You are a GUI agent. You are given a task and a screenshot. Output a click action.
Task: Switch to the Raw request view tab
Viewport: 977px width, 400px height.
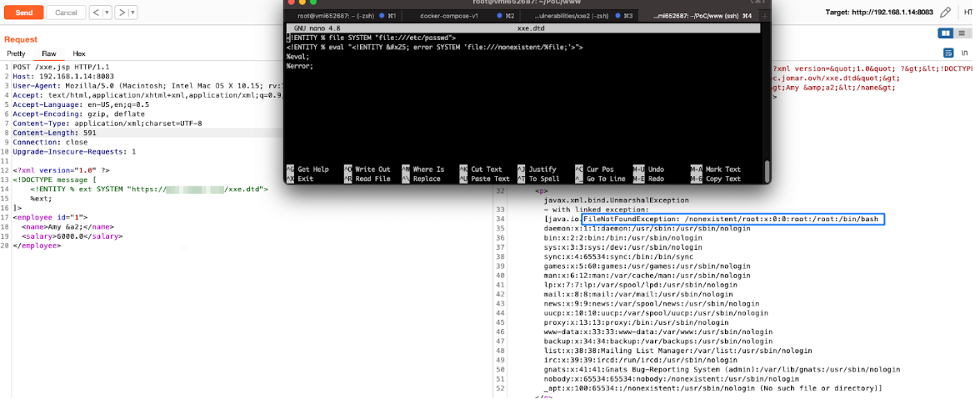pyautogui.click(x=49, y=54)
